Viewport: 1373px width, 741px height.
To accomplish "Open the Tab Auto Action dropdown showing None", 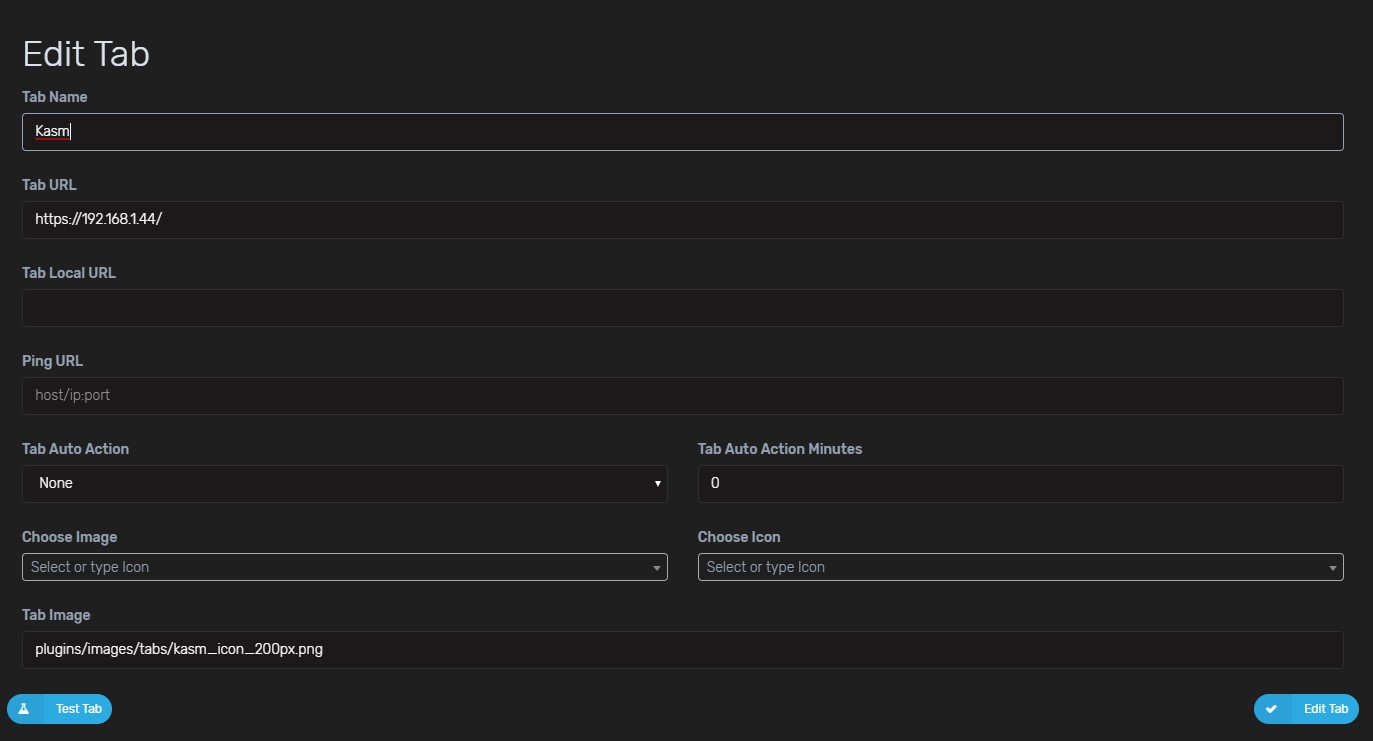I will pyautogui.click(x=344, y=483).
